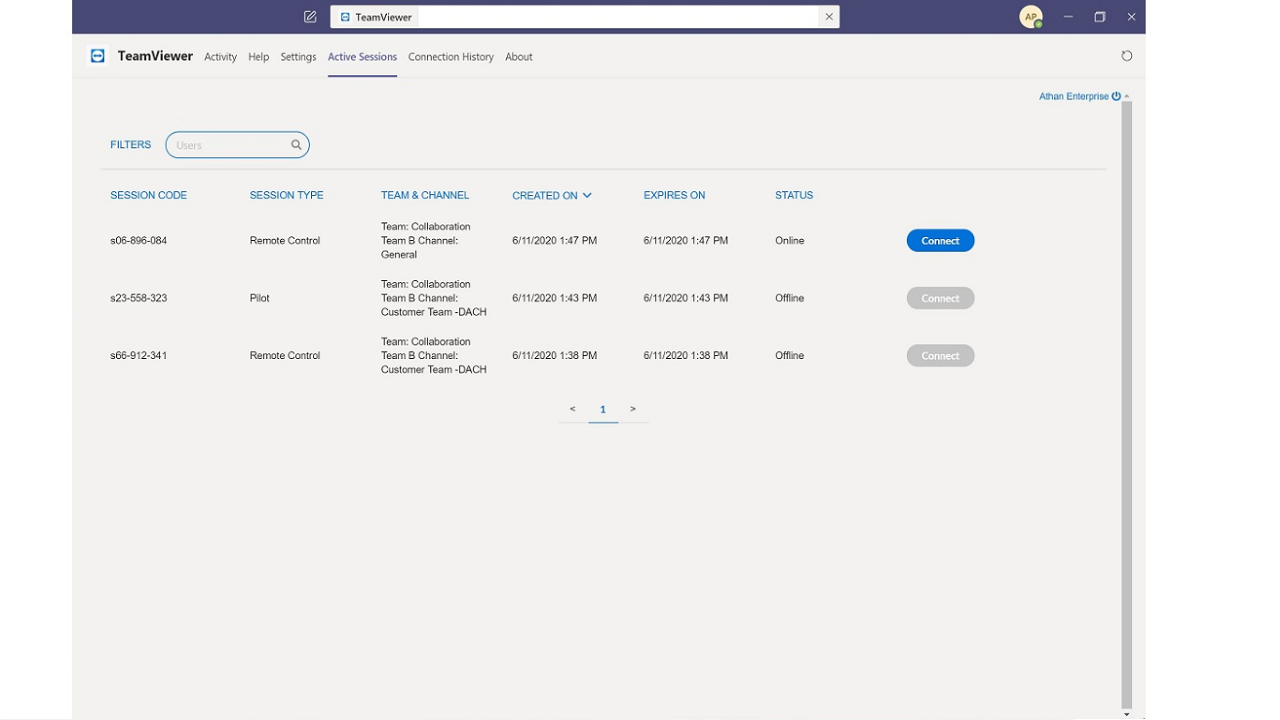Viewport: 1280px width, 720px height.
Task: Go to next page arrow
Action: 633,409
